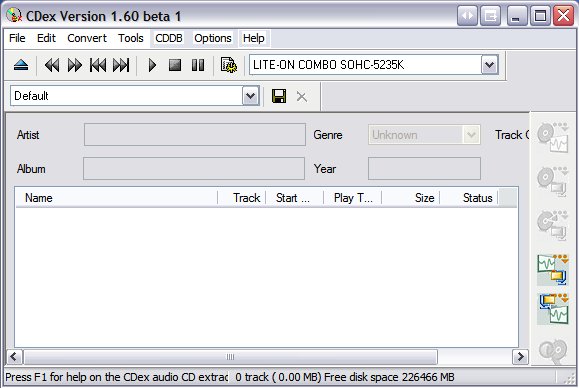Click the WAV to compressed file conversion icon
579x388 pixels.
click(552, 269)
